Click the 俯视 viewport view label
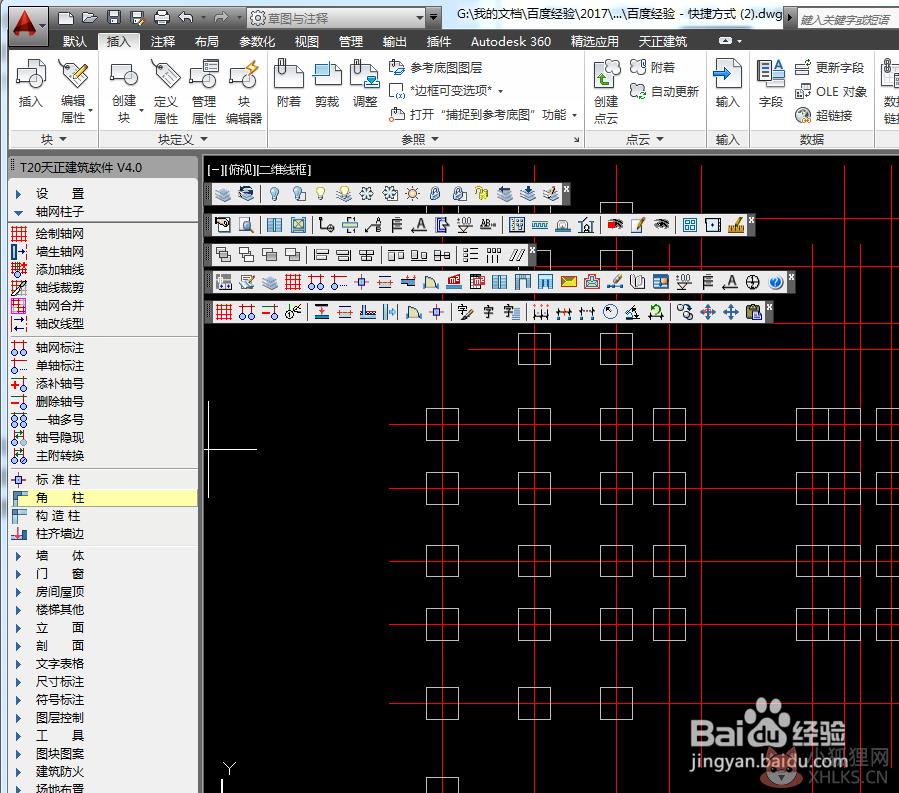Screen dimensions: 899x793 click(240, 170)
